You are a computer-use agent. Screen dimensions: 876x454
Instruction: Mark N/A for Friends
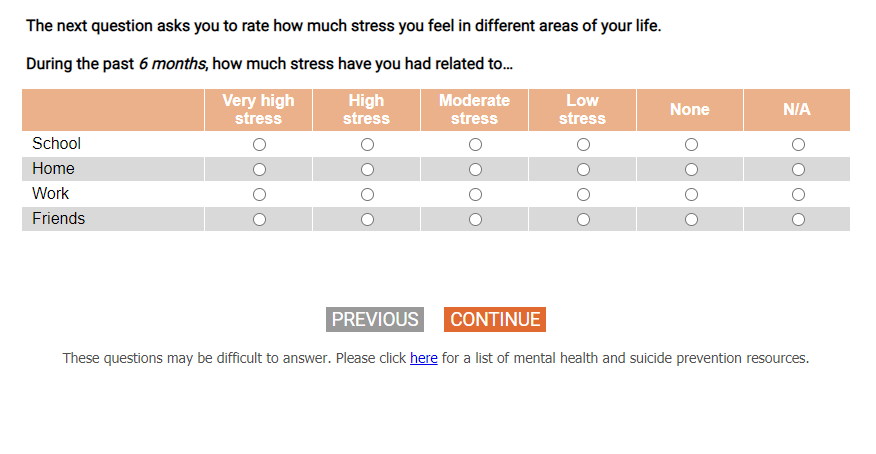pos(798,220)
